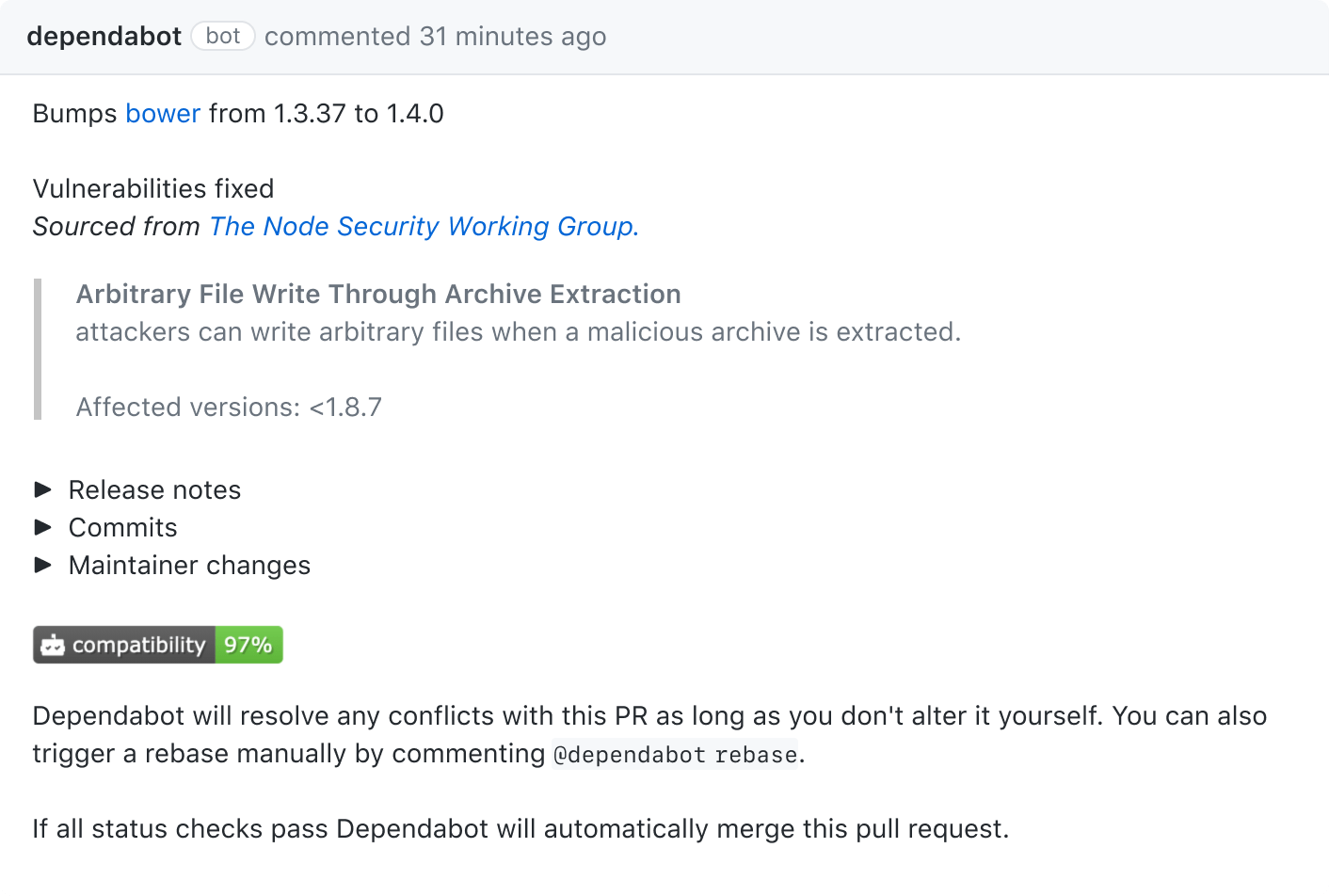Click the compatibility score badge
The image size is (1329, 896).
[x=157, y=645]
